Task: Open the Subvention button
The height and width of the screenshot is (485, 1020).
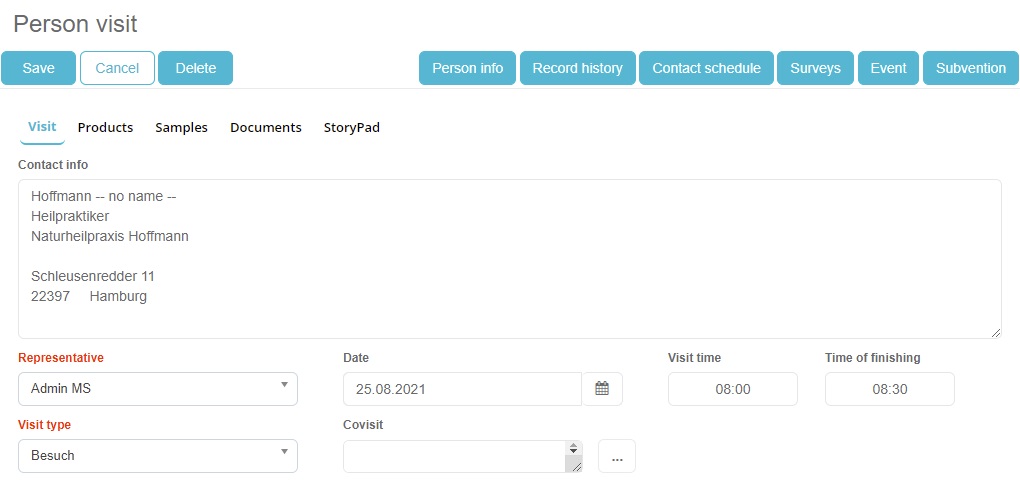Action: coord(970,68)
